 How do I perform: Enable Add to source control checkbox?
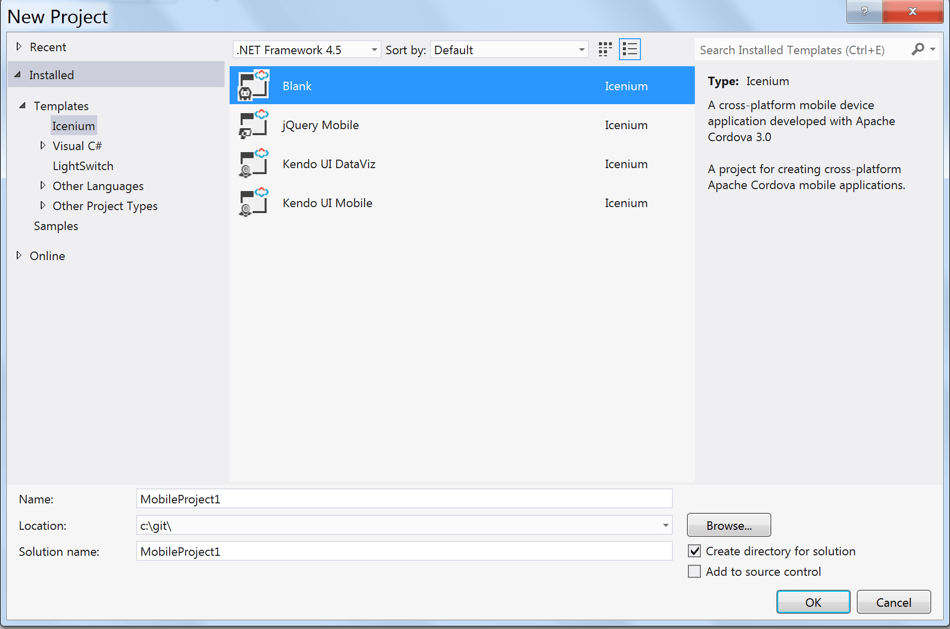(694, 571)
